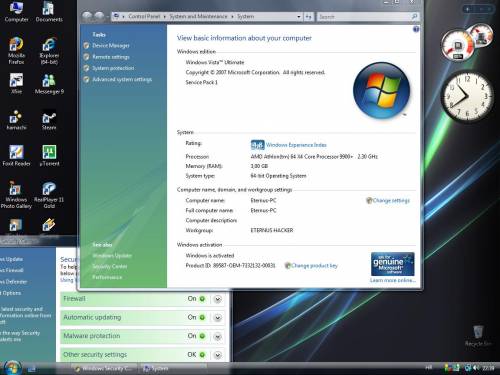The width and height of the screenshot is (500, 375).
Task: Open Remote settings task link
Action: point(111,57)
